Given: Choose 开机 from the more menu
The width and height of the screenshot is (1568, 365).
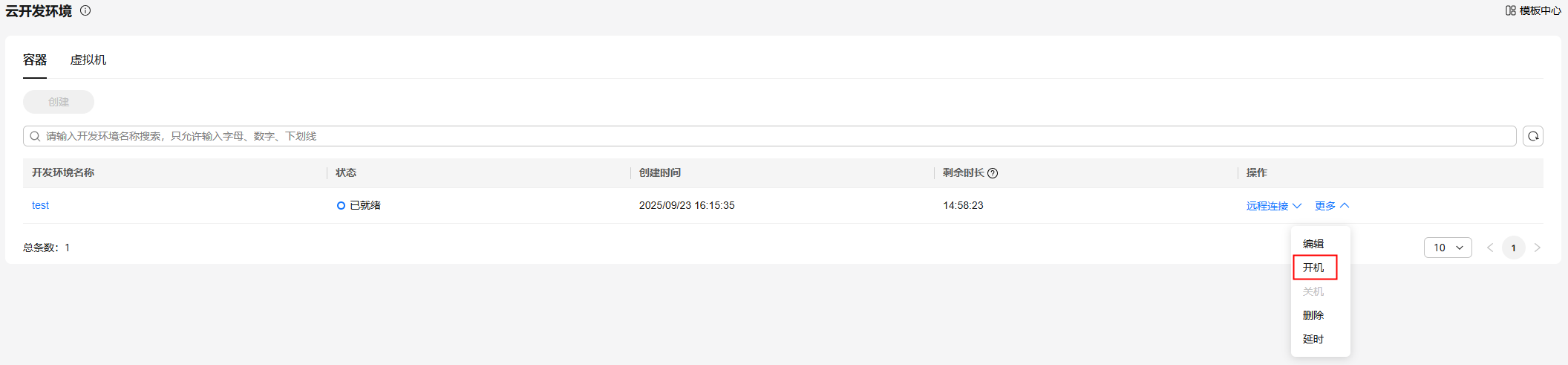Looking at the screenshot, I should tap(1315, 268).
